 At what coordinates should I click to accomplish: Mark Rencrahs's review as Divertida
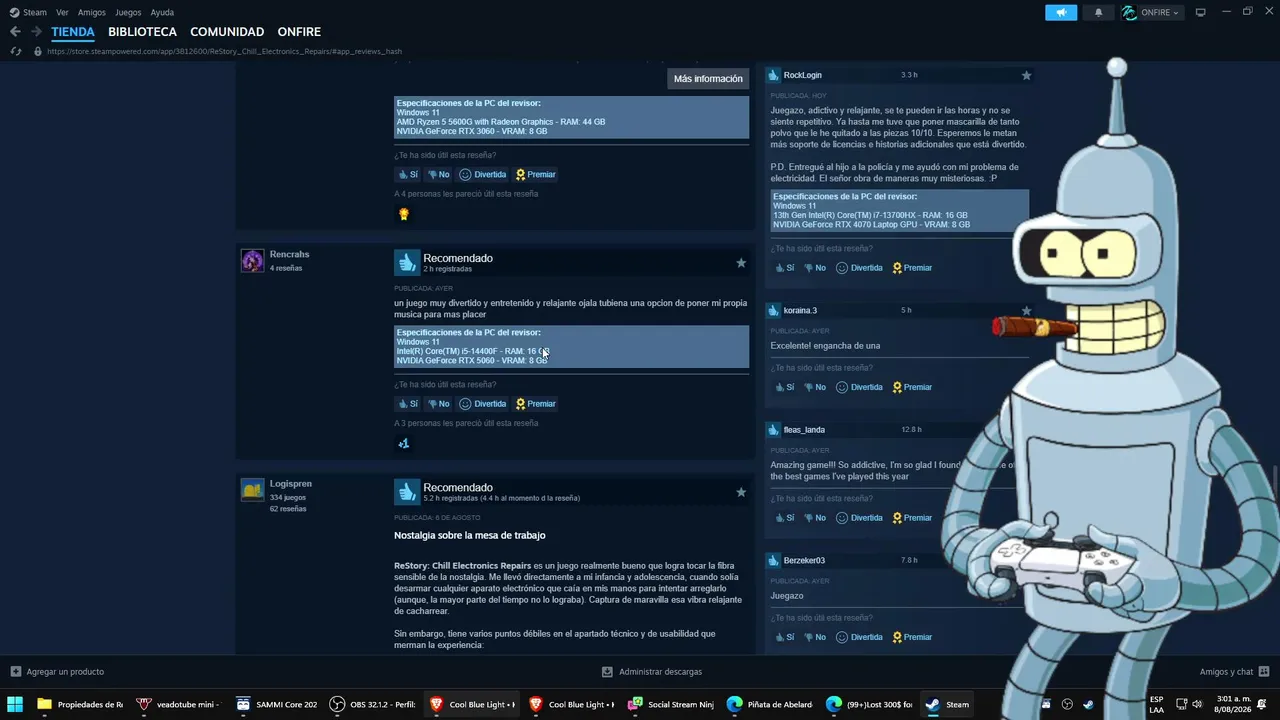483,404
